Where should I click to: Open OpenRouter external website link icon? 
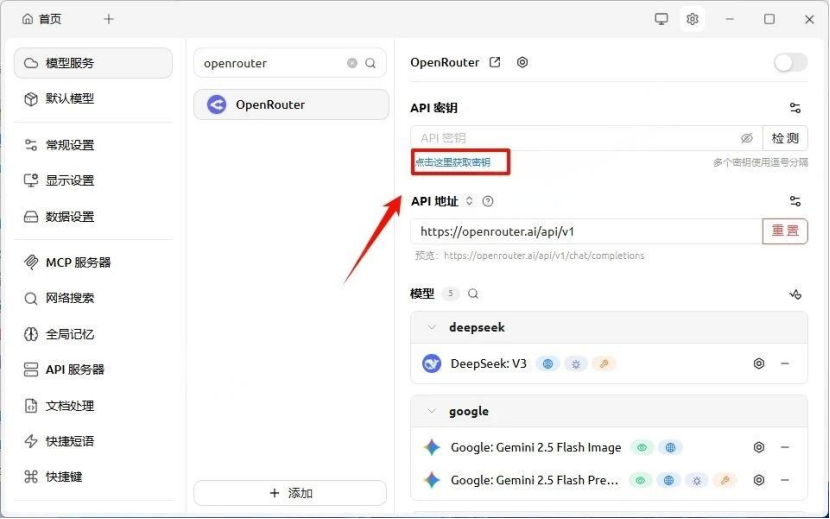coord(495,62)
